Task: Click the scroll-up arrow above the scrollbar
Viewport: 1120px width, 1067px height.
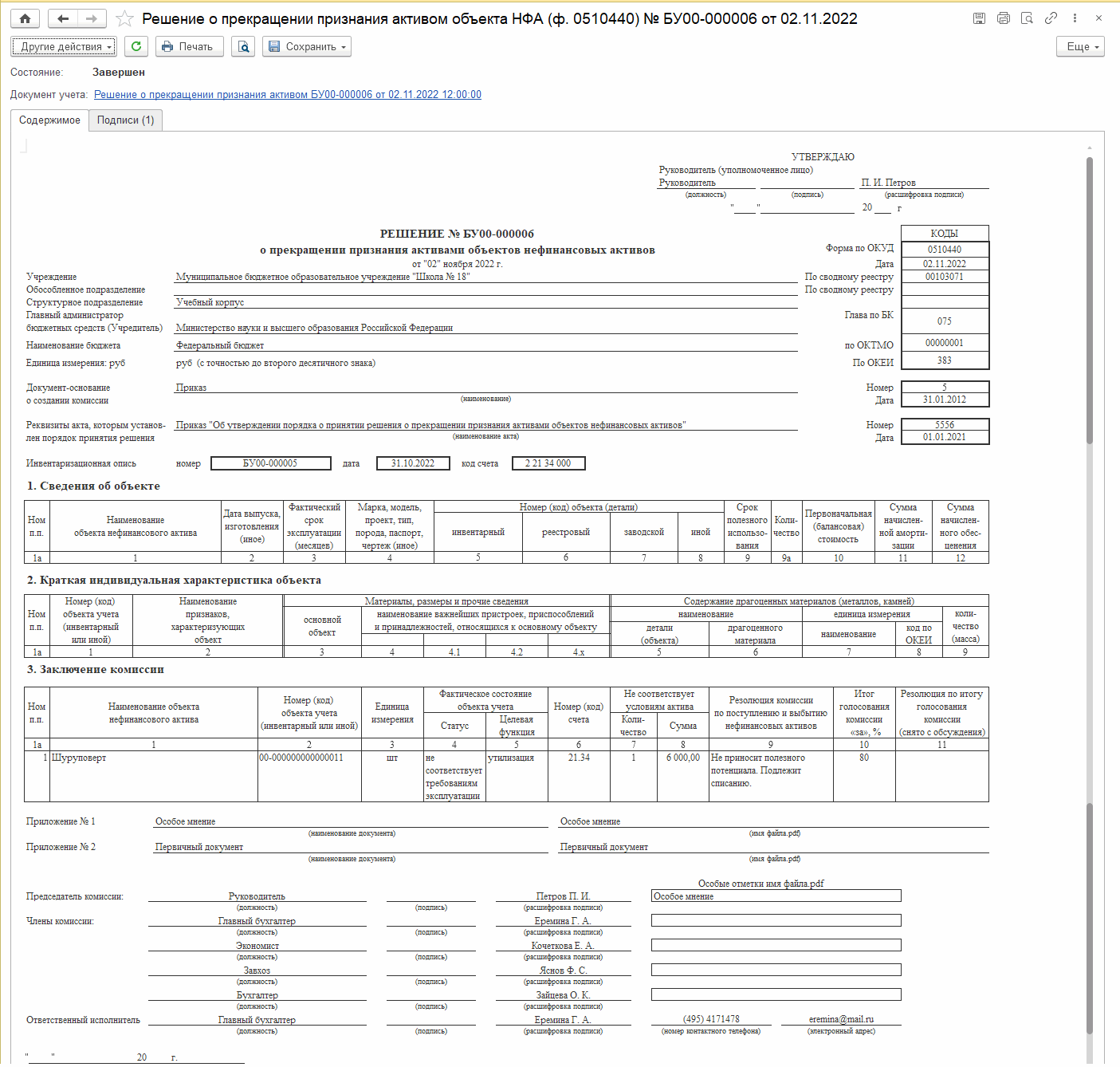Action: 1090,148
